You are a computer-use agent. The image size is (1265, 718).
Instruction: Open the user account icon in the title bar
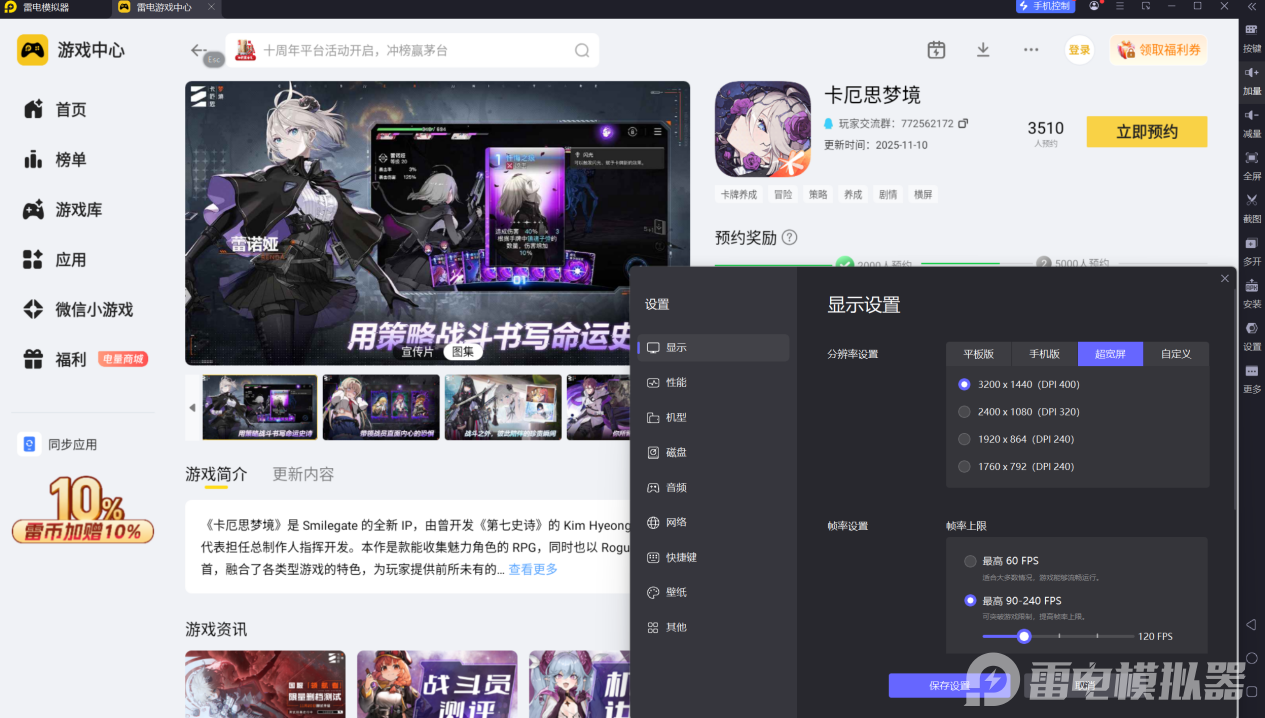(1094, 6)
